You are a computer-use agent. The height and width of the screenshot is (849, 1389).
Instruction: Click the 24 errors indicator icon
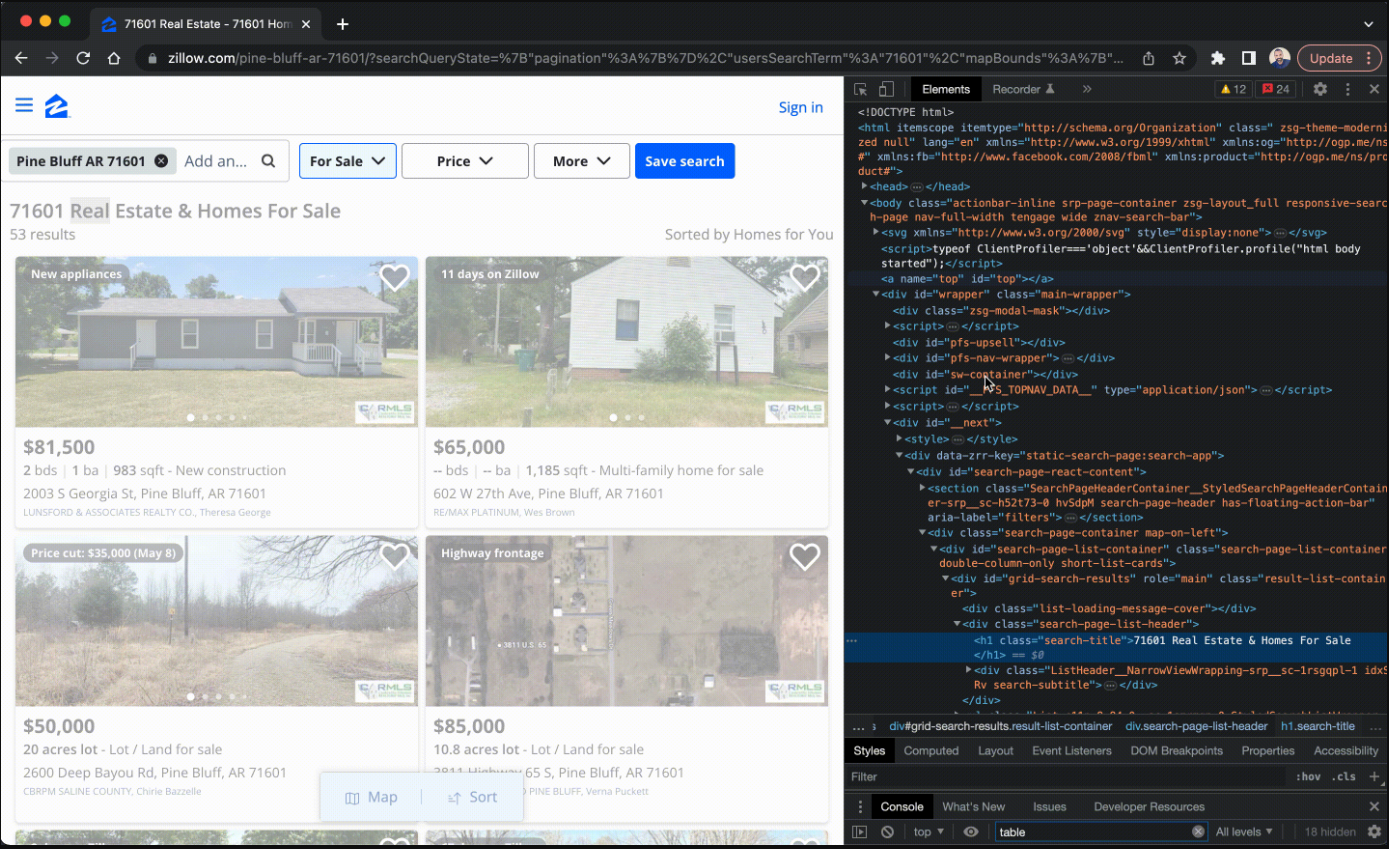pyautogui.click(x=1277, y=89)
